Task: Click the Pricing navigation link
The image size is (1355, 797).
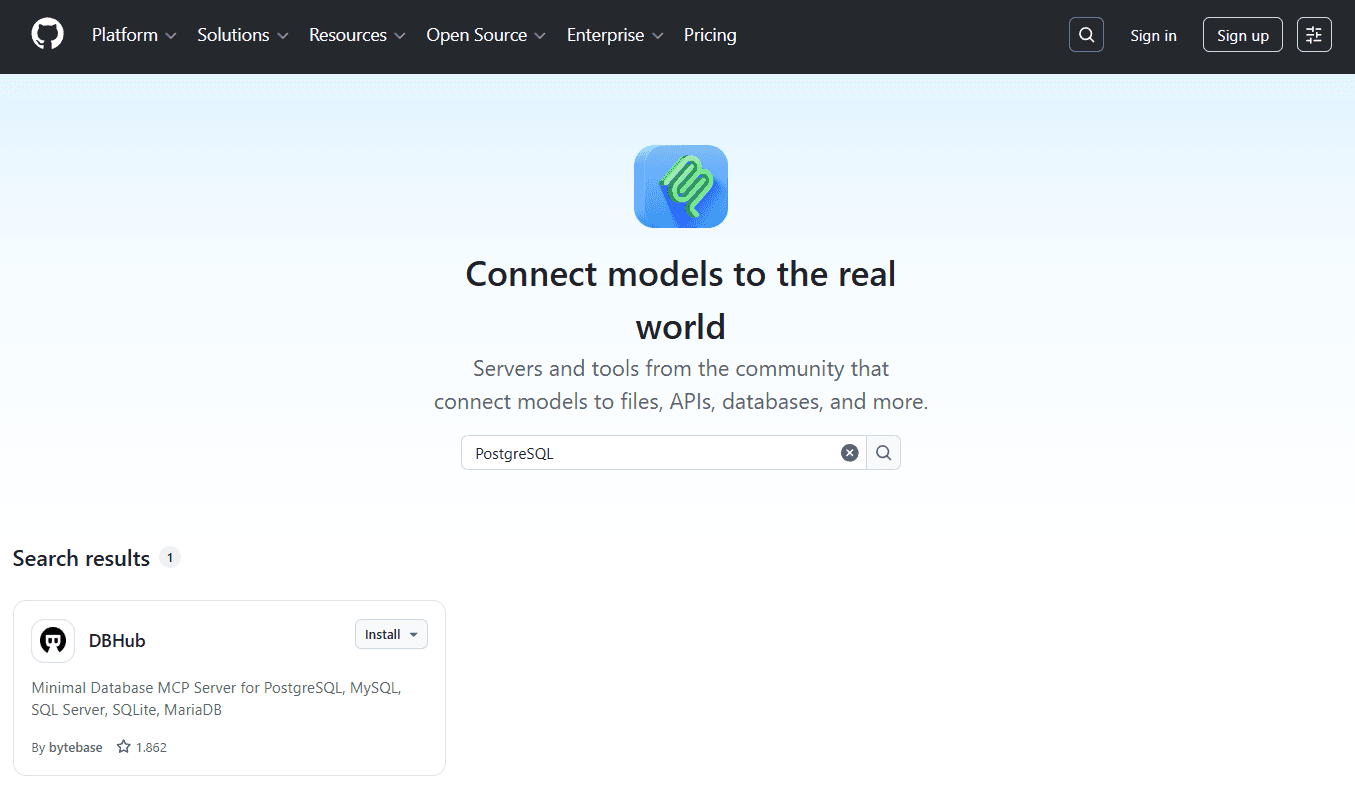Action: click(710, 35)
